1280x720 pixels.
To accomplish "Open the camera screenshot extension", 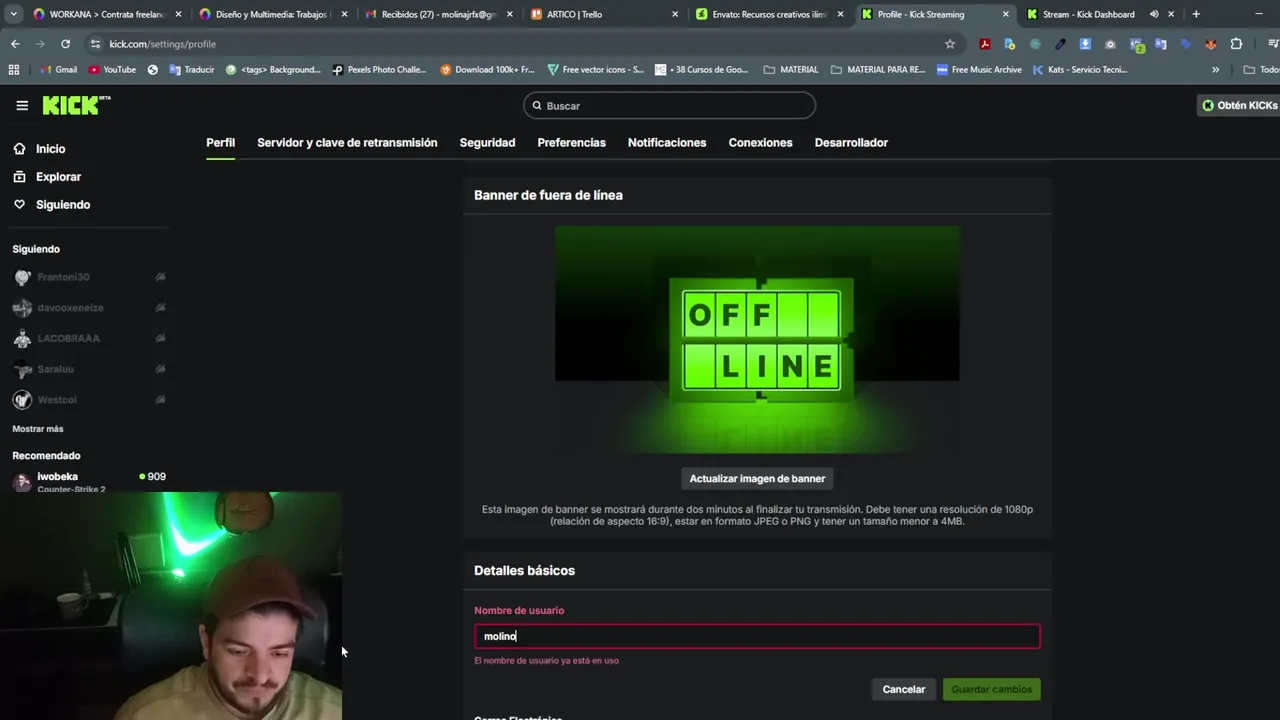I will pos(1110,44).
